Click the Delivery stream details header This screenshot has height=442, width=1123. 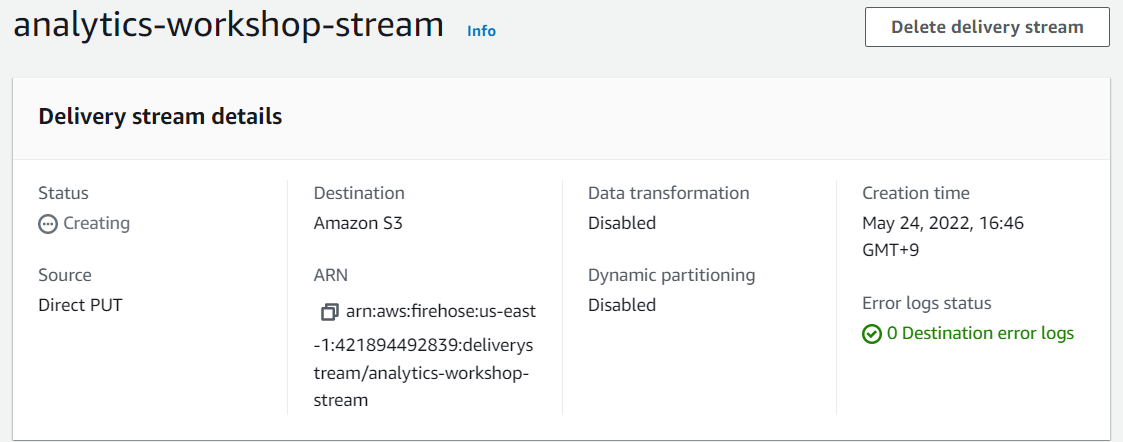point(160,116)
